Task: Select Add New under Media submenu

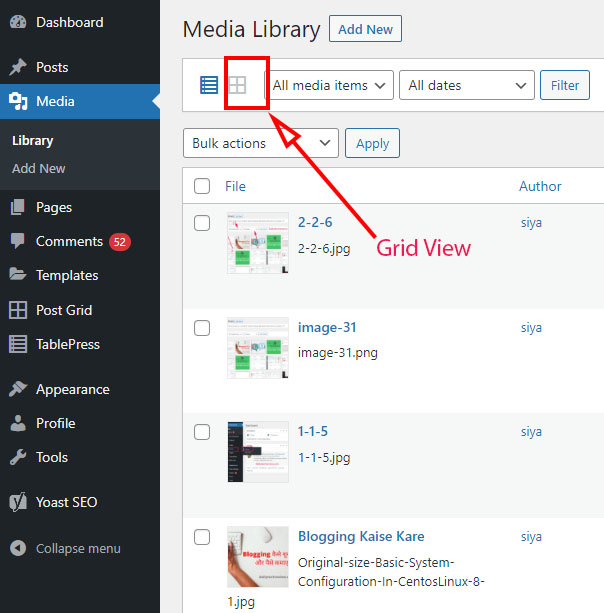Action: tap(38, 168)
